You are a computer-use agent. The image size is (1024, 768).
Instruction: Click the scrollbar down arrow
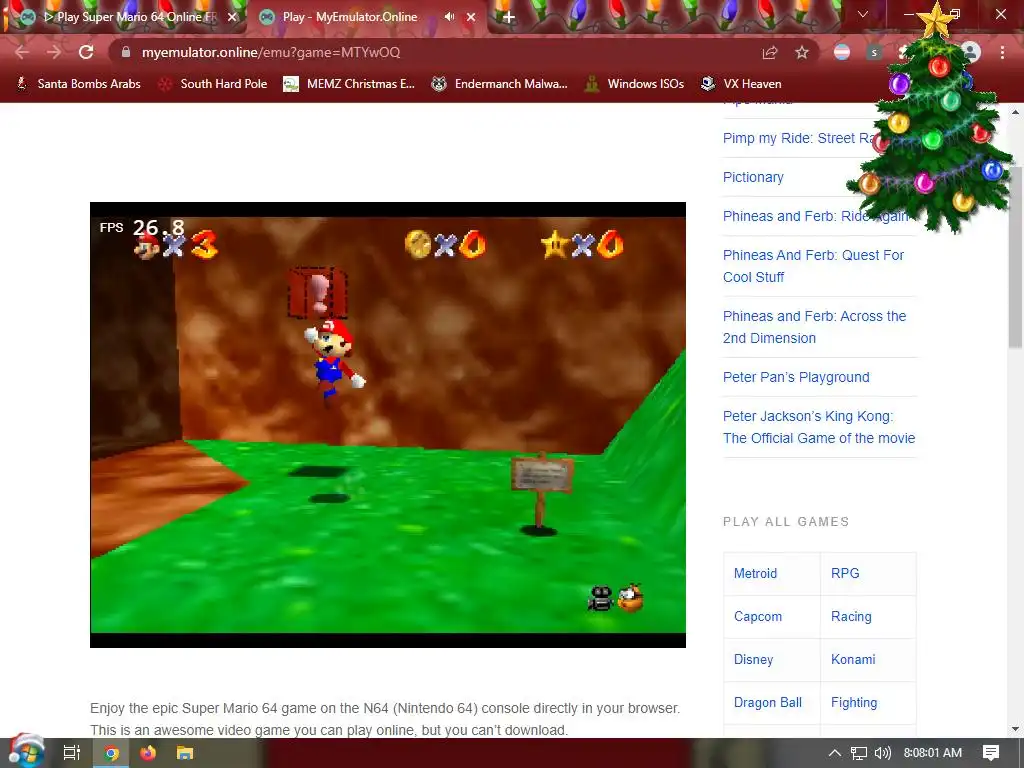[1016, 729]
